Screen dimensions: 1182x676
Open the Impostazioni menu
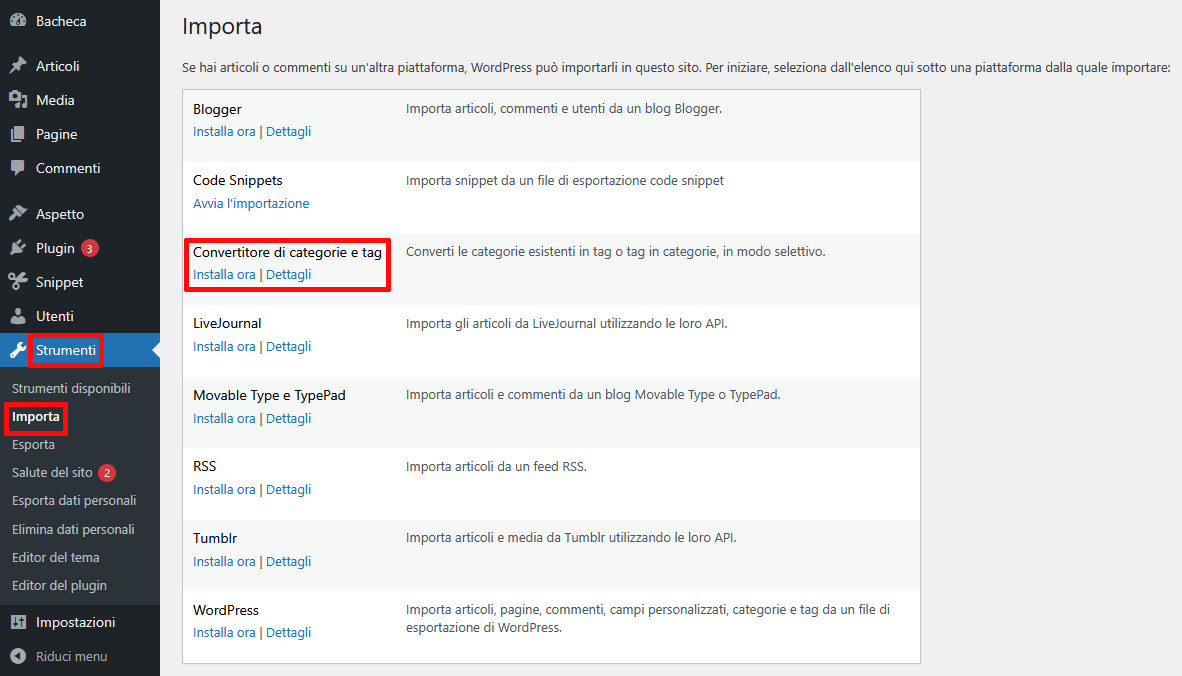[x=75, y=622]
